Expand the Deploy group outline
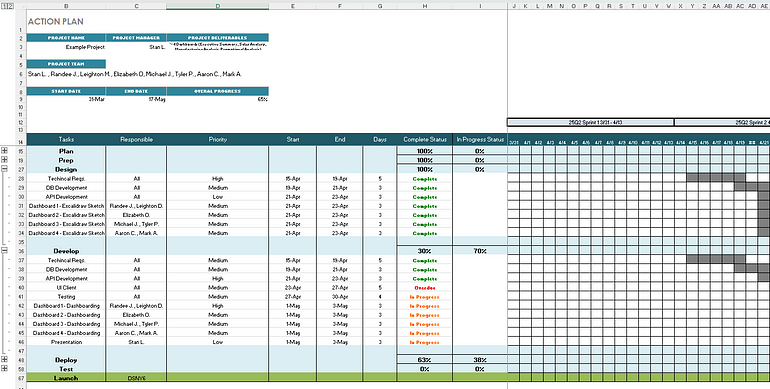Image resolution: width=770 pixels, height=389 pixels. 4,360
